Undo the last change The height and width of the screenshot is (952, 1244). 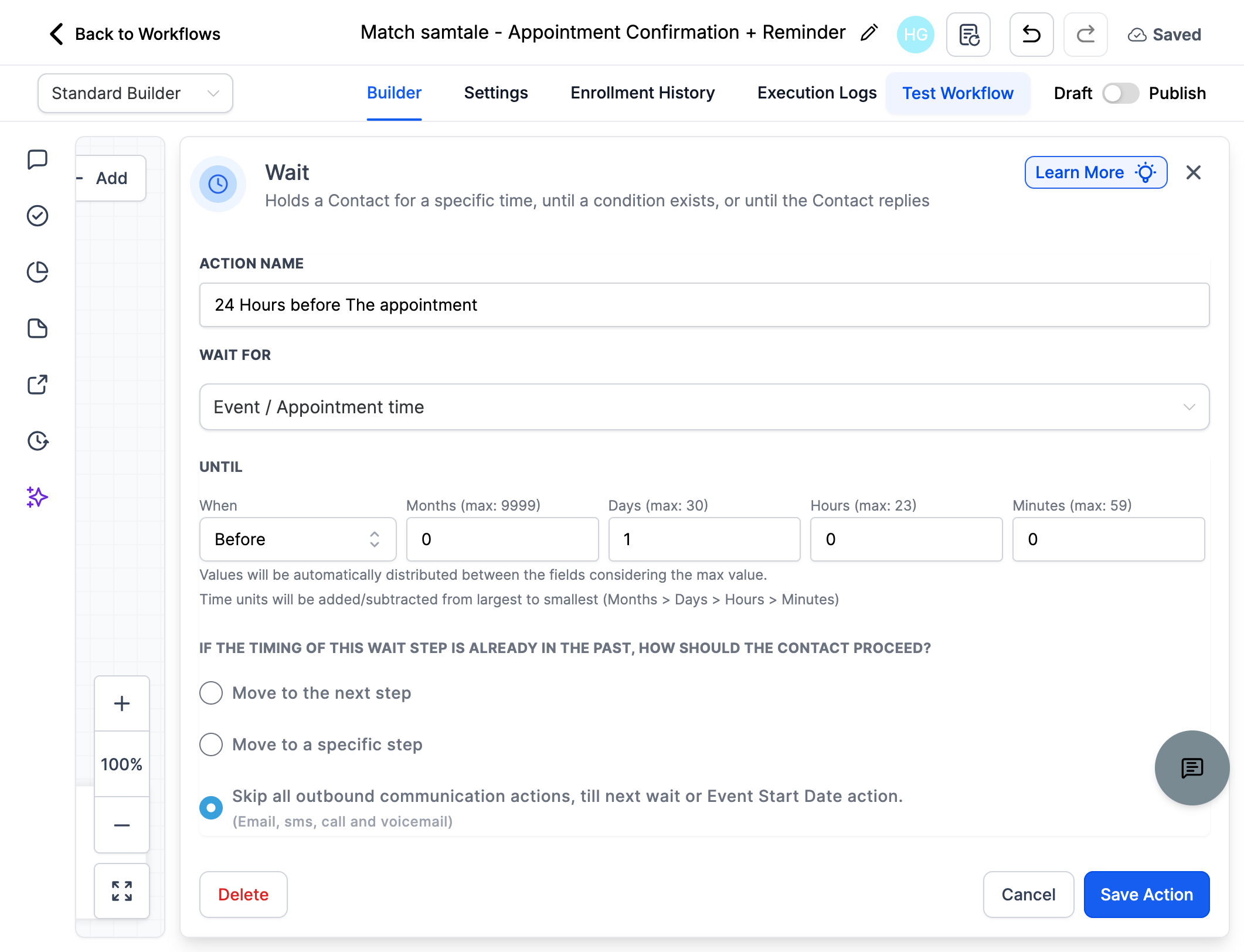point(1032,35)
